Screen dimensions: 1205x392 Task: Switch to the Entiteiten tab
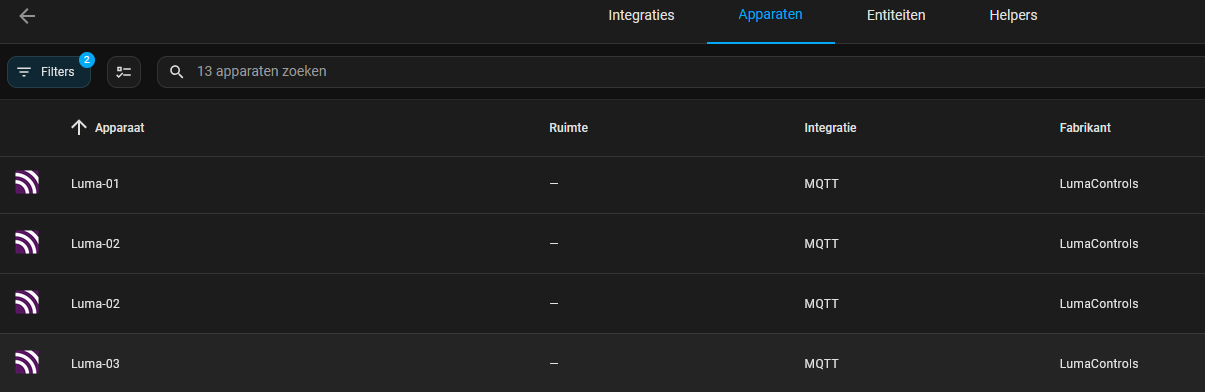pos(896,16)
